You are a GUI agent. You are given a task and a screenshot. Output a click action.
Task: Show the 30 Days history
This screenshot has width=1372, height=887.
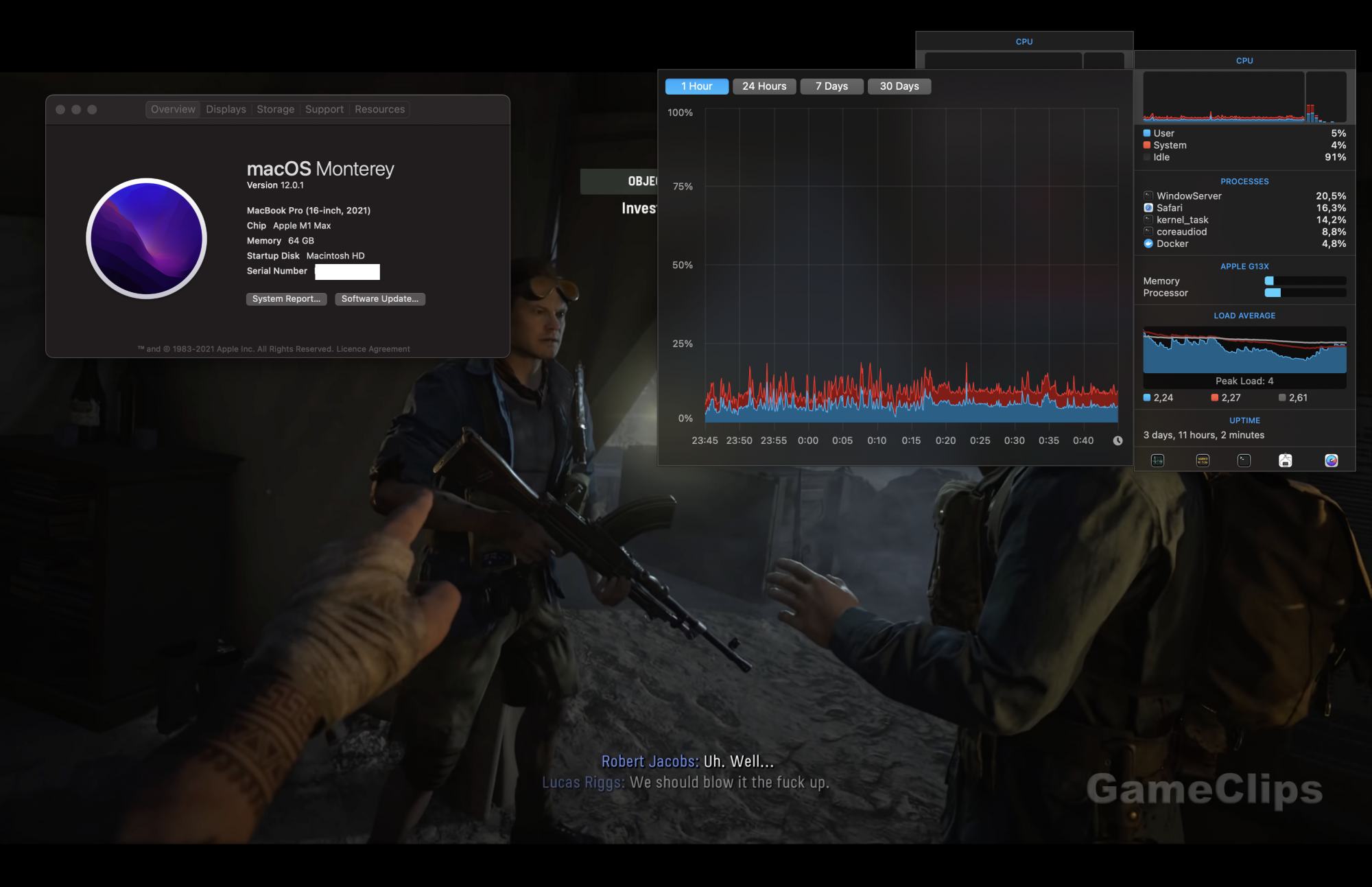(899, 86)
